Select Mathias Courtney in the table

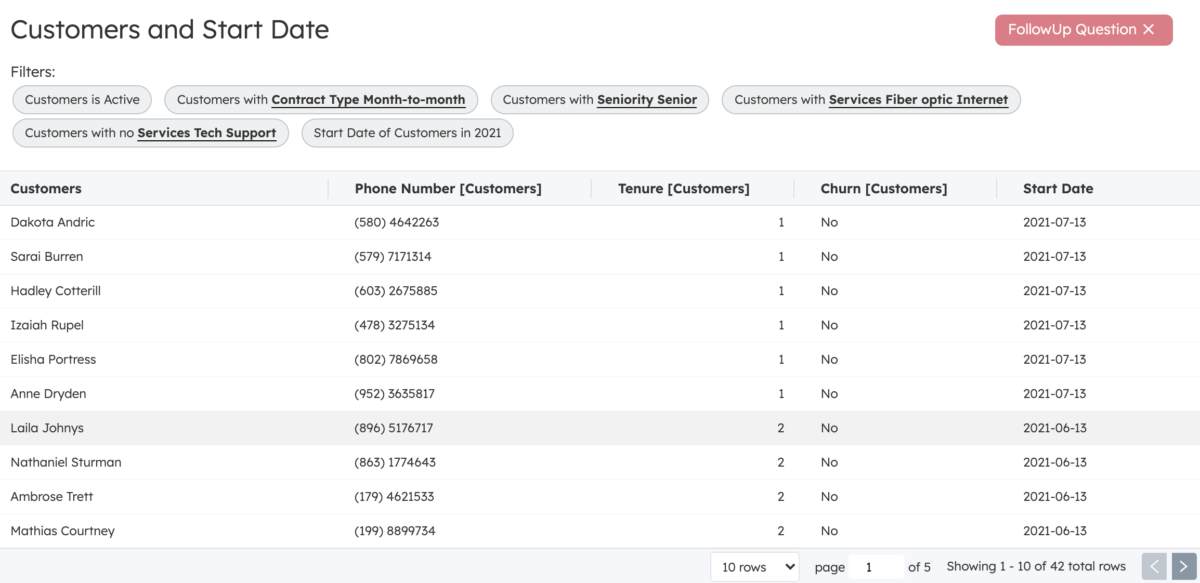pos(62,531)
